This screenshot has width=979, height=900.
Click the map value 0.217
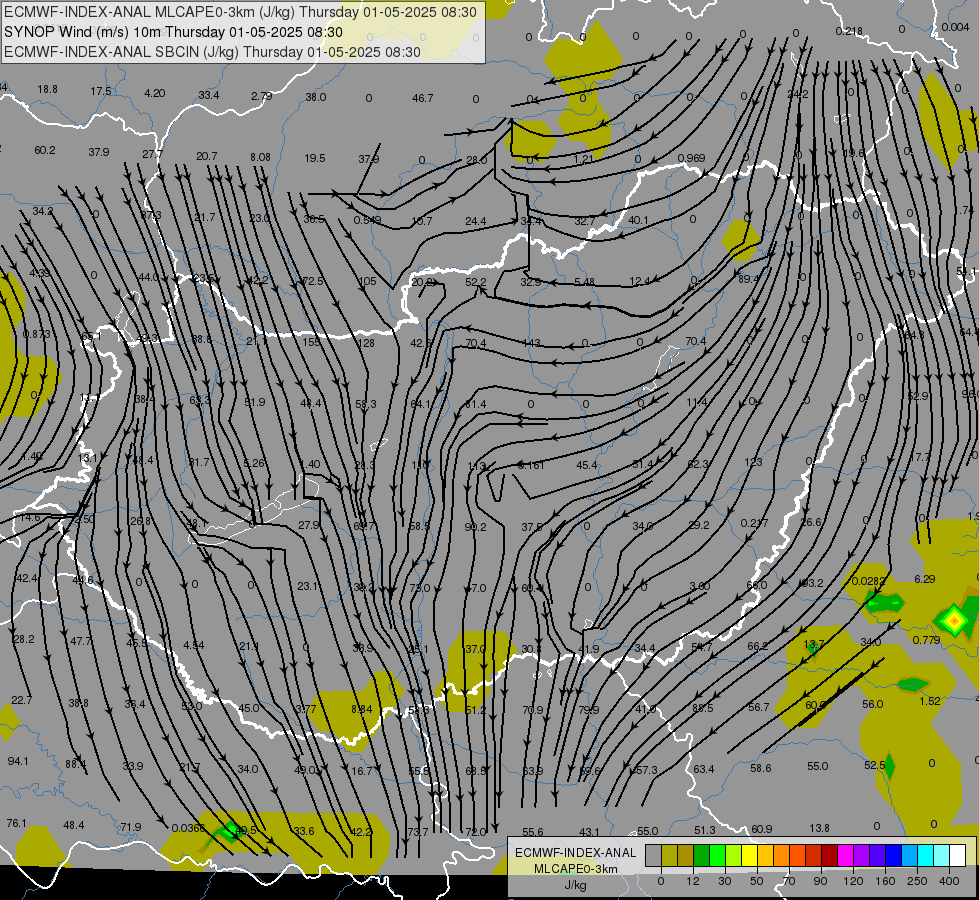tap(754, 523)
